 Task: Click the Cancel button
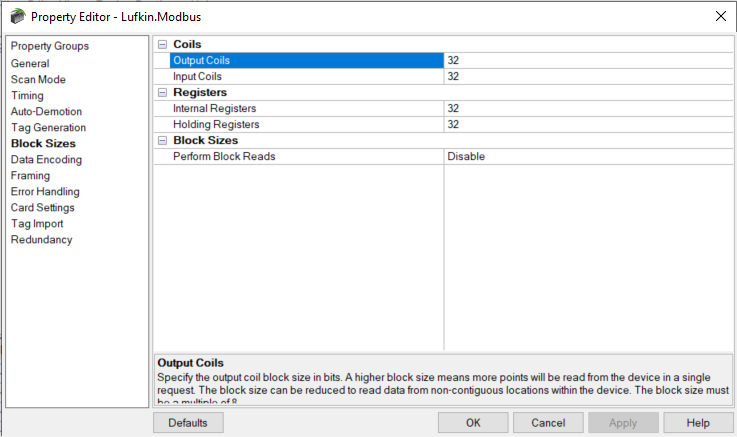click(x=548, y=423)
